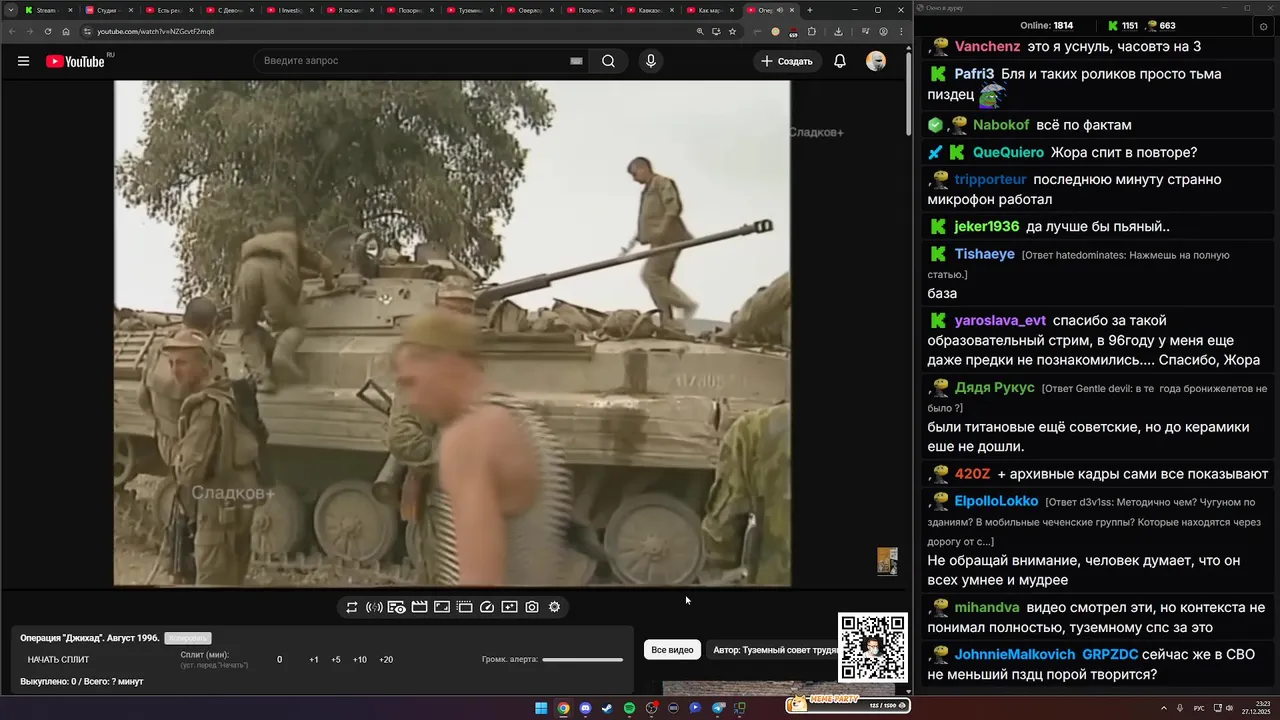The height and width of the screenshot is (720, 1280).
Task: Add +5 minutes to split
Action: (x=336, y=660)
